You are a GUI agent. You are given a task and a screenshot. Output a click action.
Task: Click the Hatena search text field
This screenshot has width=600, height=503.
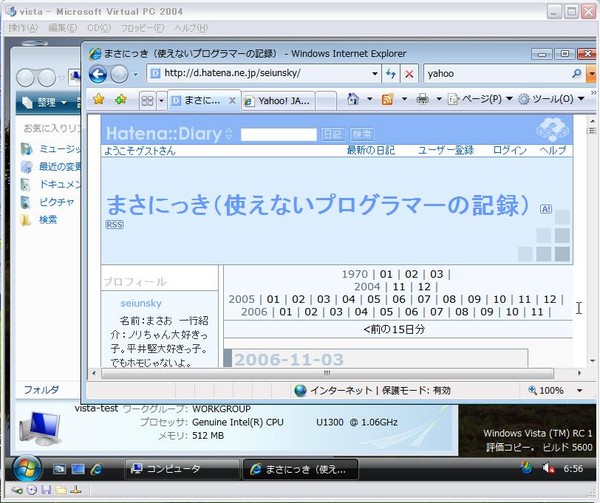tap(279, 134)
